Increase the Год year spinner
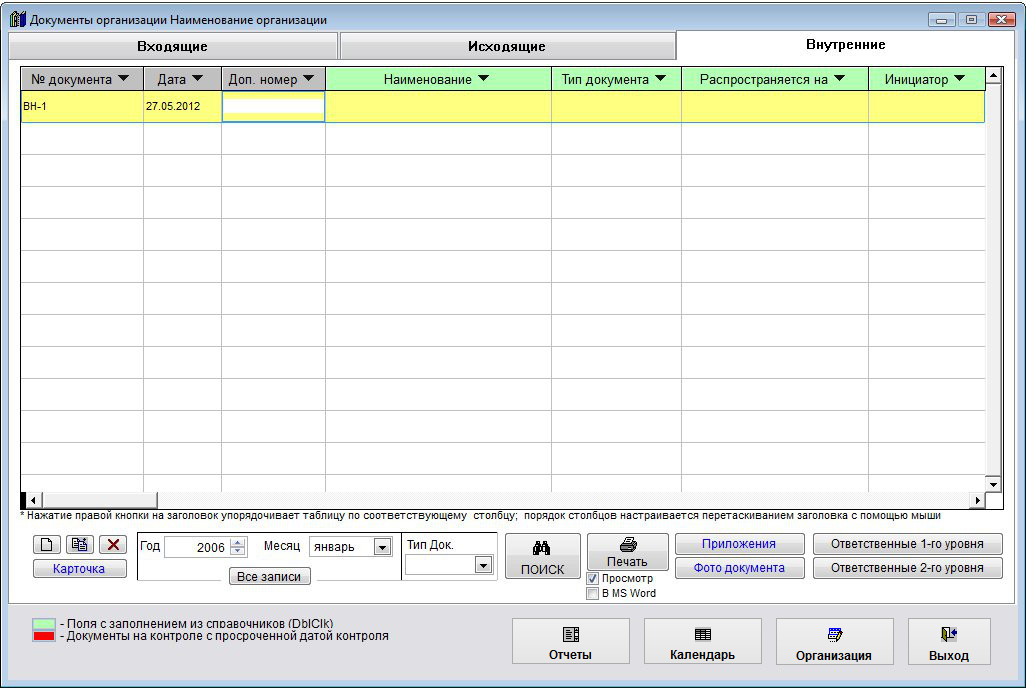1026x688 pixels. tap(237, 543)
